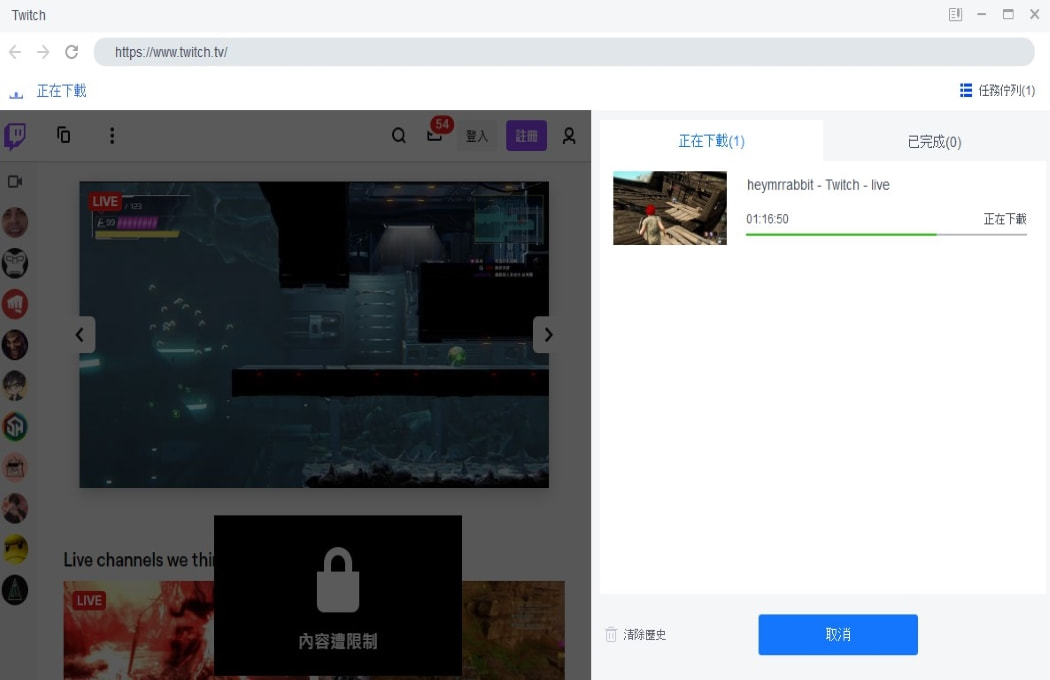Reload the Twitch page
Screen dimensions: 1050x680
[72, 52]
